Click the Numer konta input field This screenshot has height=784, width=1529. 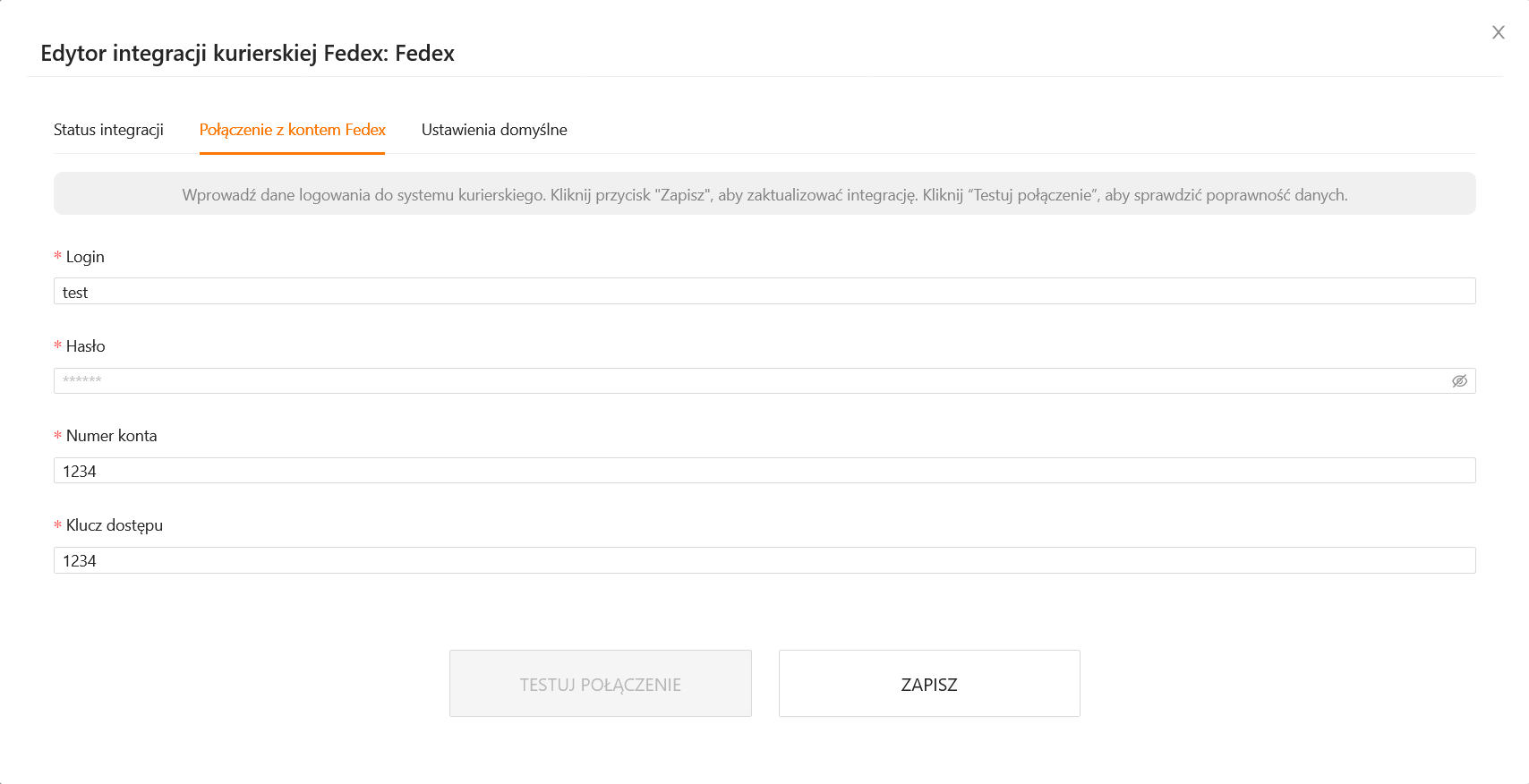(x=764, y=471)
